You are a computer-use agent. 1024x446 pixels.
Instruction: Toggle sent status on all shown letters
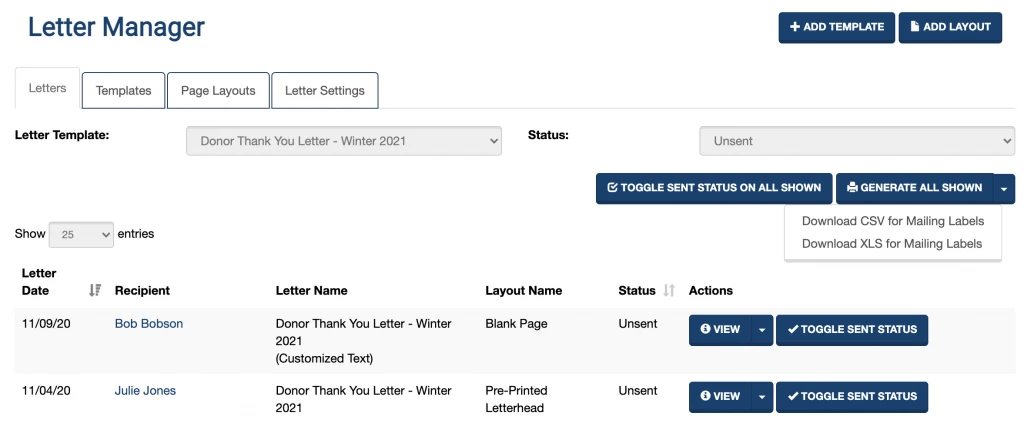coord(714,188)
